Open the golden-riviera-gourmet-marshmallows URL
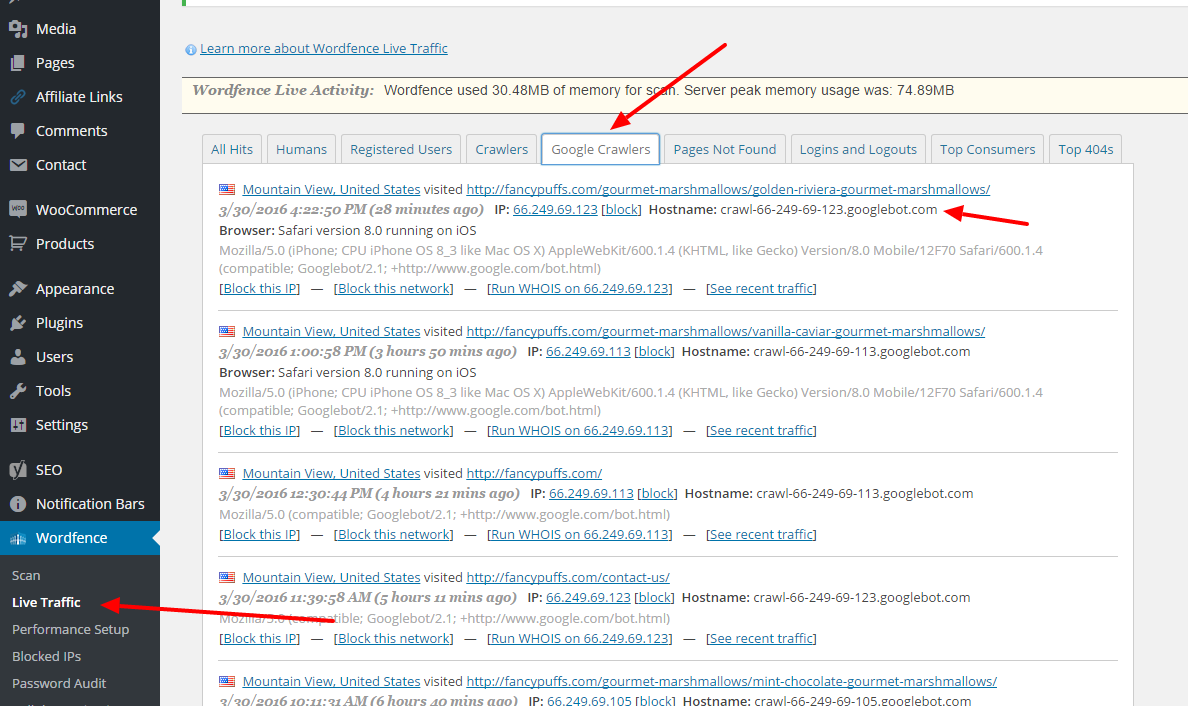1188x706 pixels. (x=728, y=189)
